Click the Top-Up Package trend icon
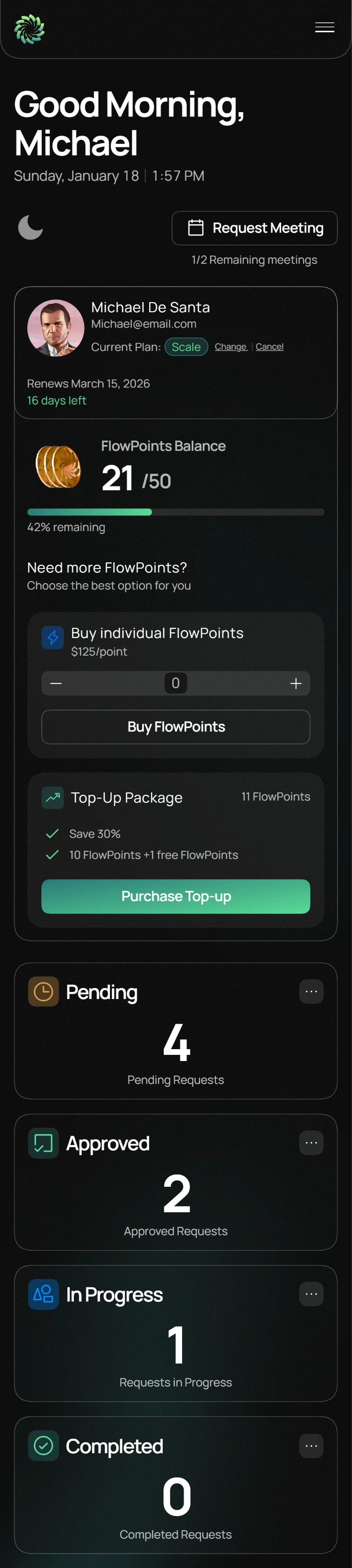This screenshot has width=352, height=1568. click(x=52, y=797)
